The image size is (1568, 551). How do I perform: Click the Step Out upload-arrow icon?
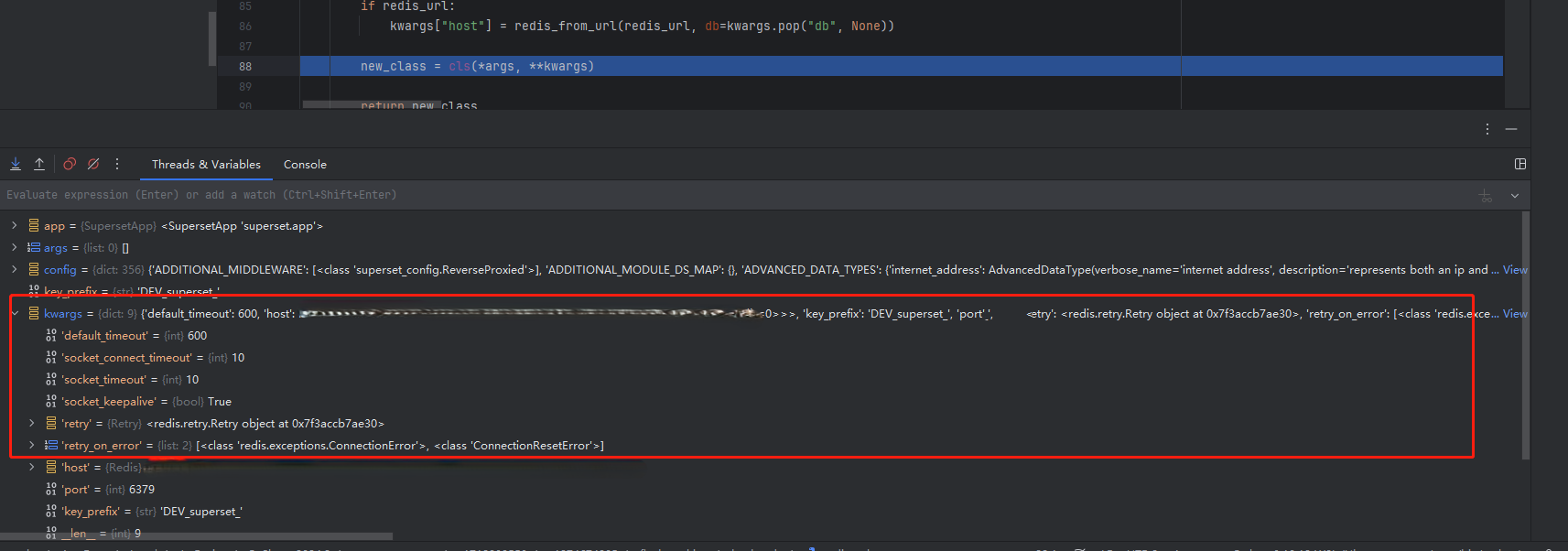tap(39, 164)
